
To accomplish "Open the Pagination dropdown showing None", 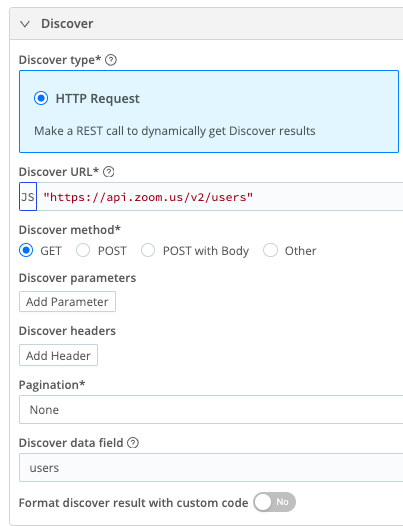I will pyautogui.click(x=211, y=410).
